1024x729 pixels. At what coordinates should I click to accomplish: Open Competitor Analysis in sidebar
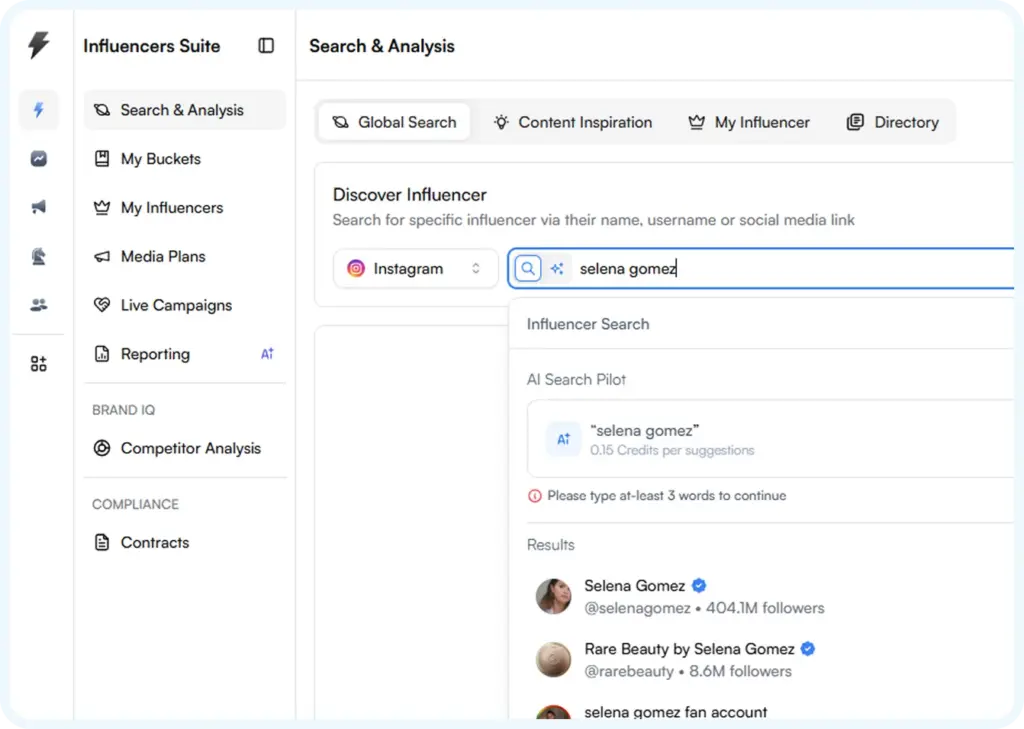point(185,448)
